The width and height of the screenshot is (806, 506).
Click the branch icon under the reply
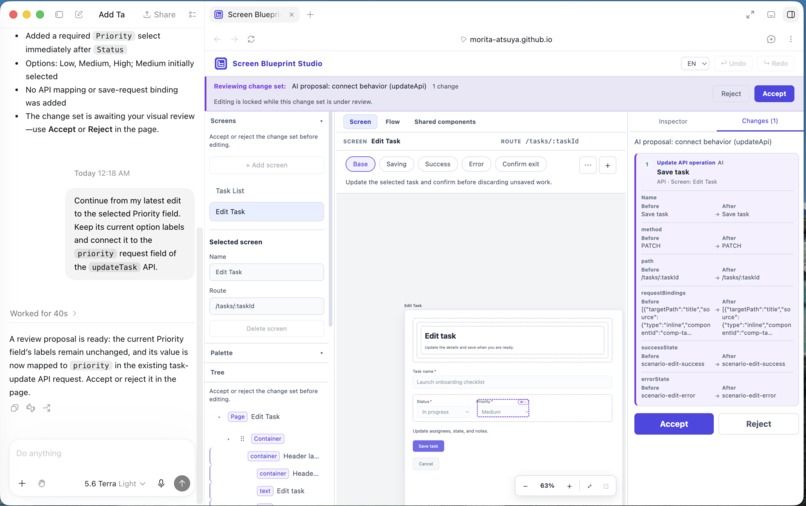pos(47,408)
